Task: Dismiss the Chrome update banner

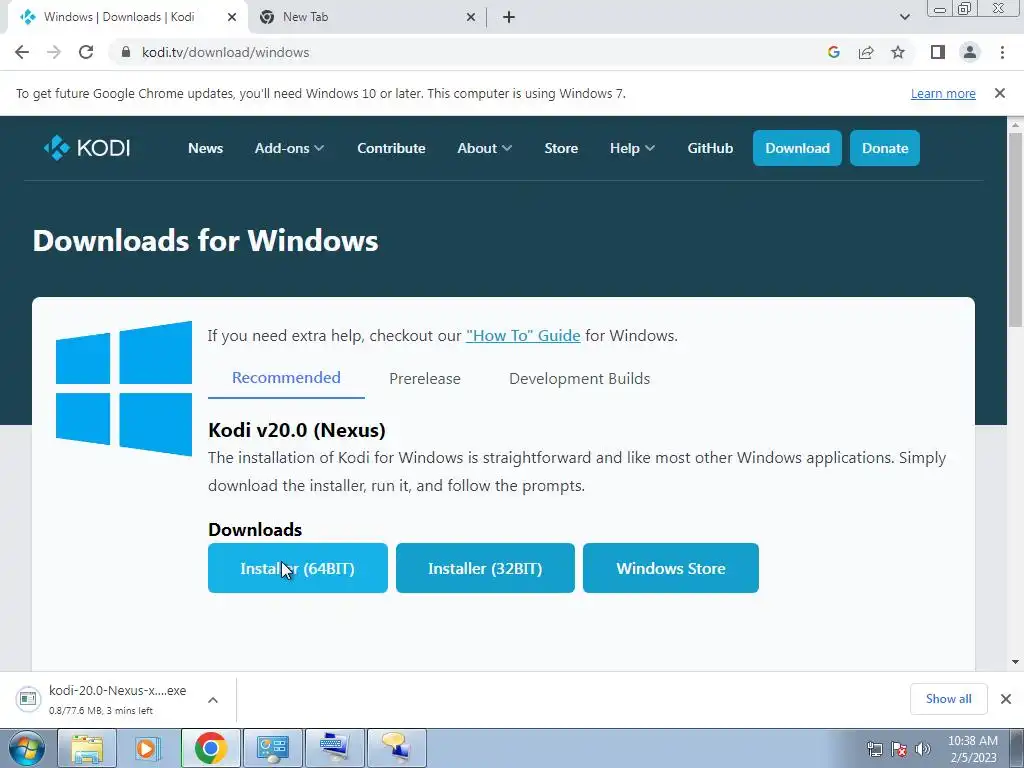Action: (x=1000, y=93)
